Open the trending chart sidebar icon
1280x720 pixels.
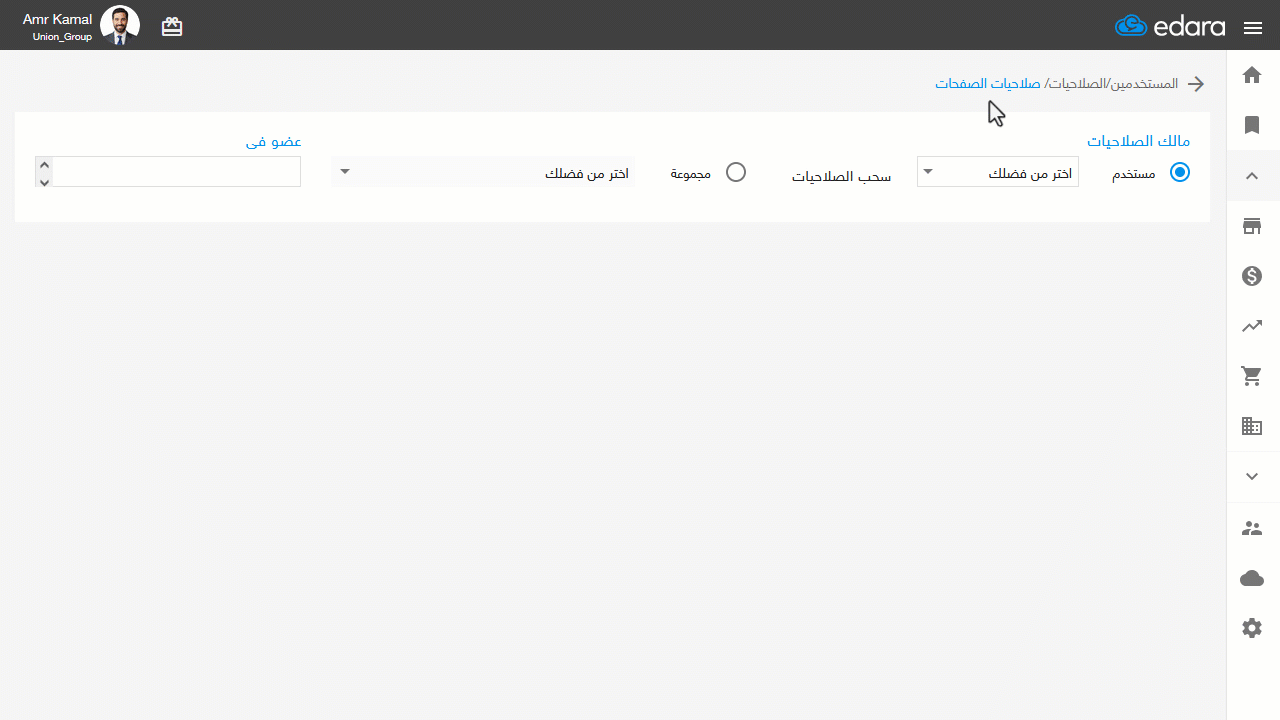tap(1252, 326)
